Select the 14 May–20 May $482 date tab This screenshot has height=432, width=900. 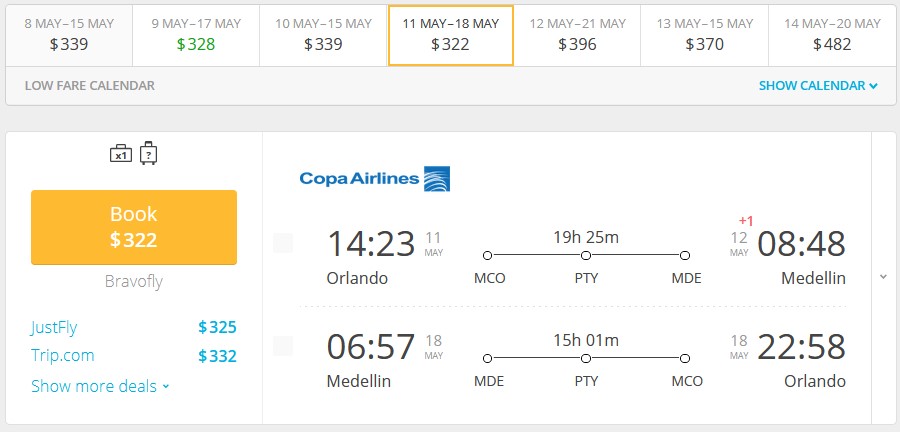point(832,36)
